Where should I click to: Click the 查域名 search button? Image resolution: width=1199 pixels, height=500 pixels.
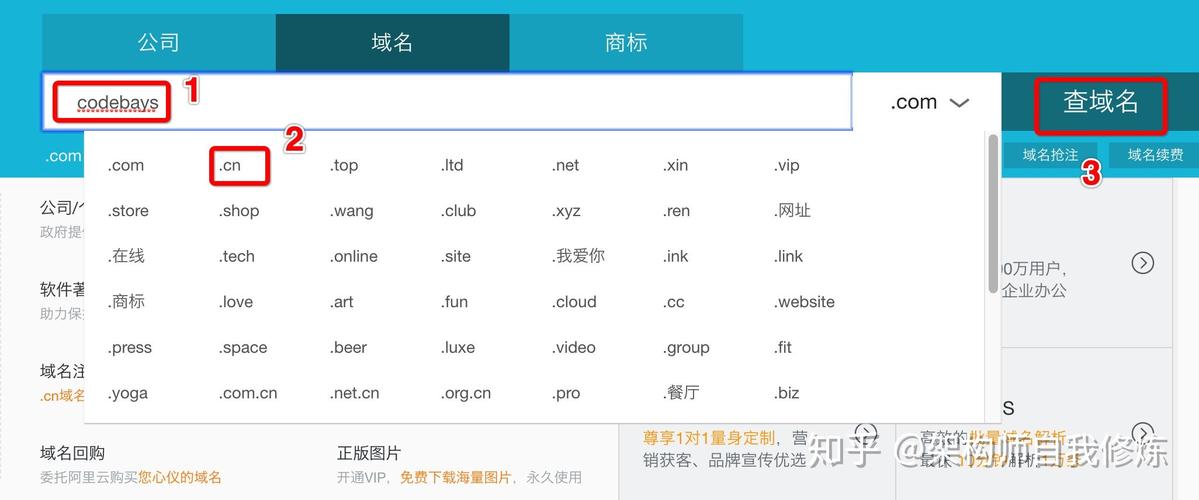point(1100,102)
